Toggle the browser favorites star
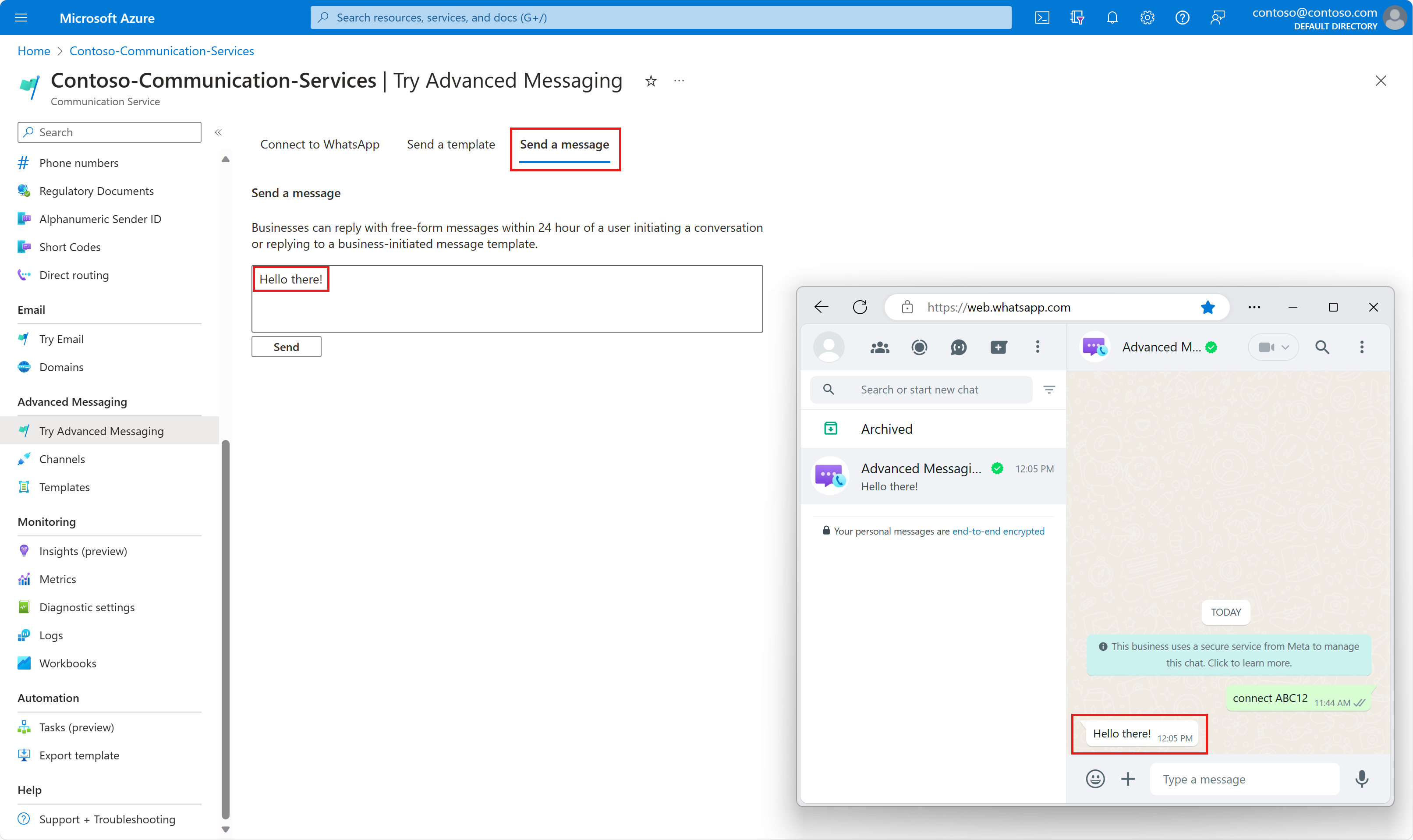Screen dimensions: 1413x840 point(1208,307)
